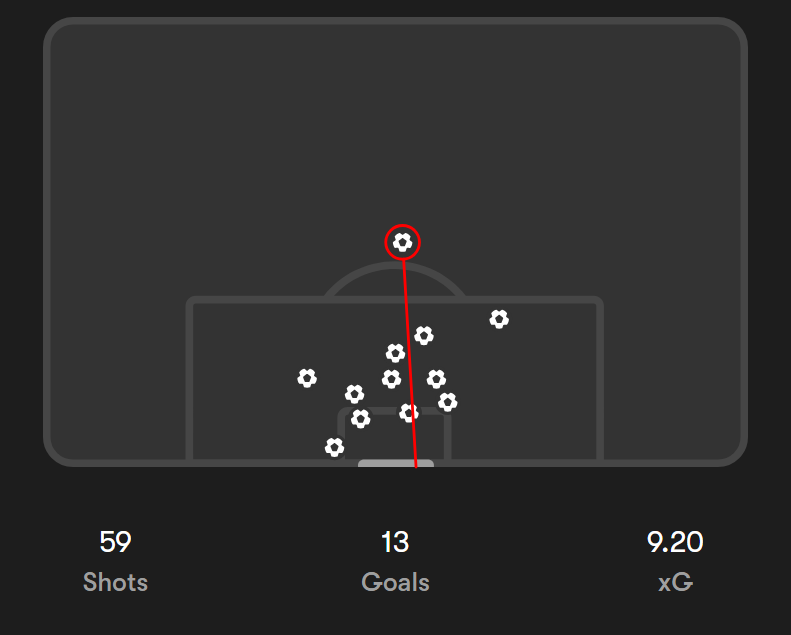Click the Goals label text
The image size is (791, 635).
click(x=395, y=582)
